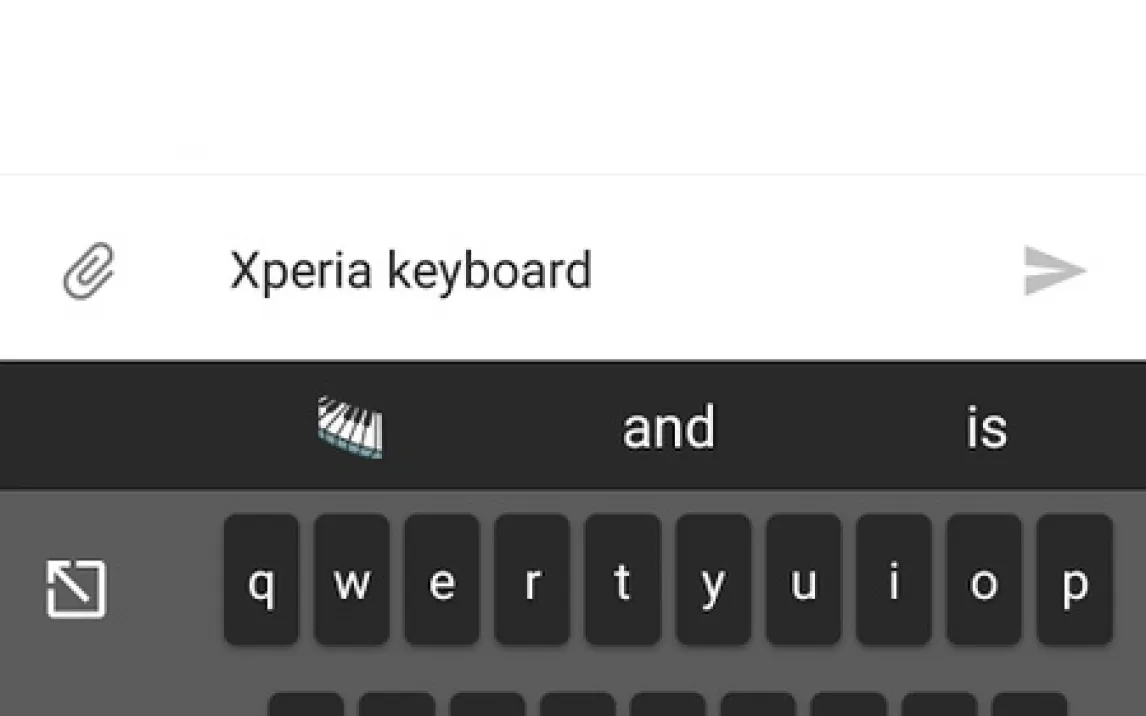
Task: Tap the o key
Action: click(984, 581)
